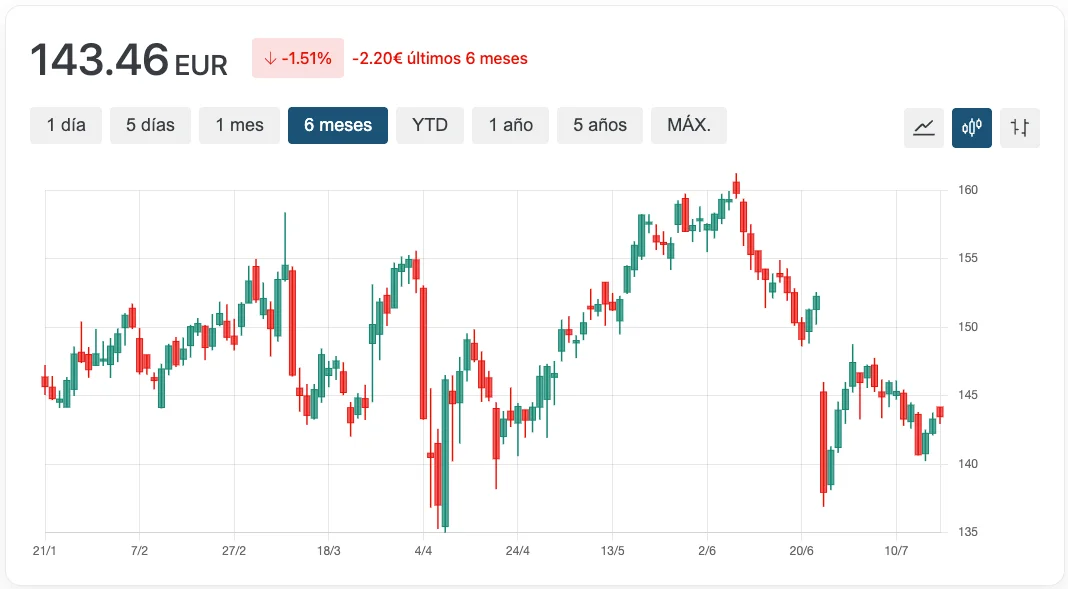Click the 160 price label on the y-axis
Screen dimensions: 1068x589
968,190
